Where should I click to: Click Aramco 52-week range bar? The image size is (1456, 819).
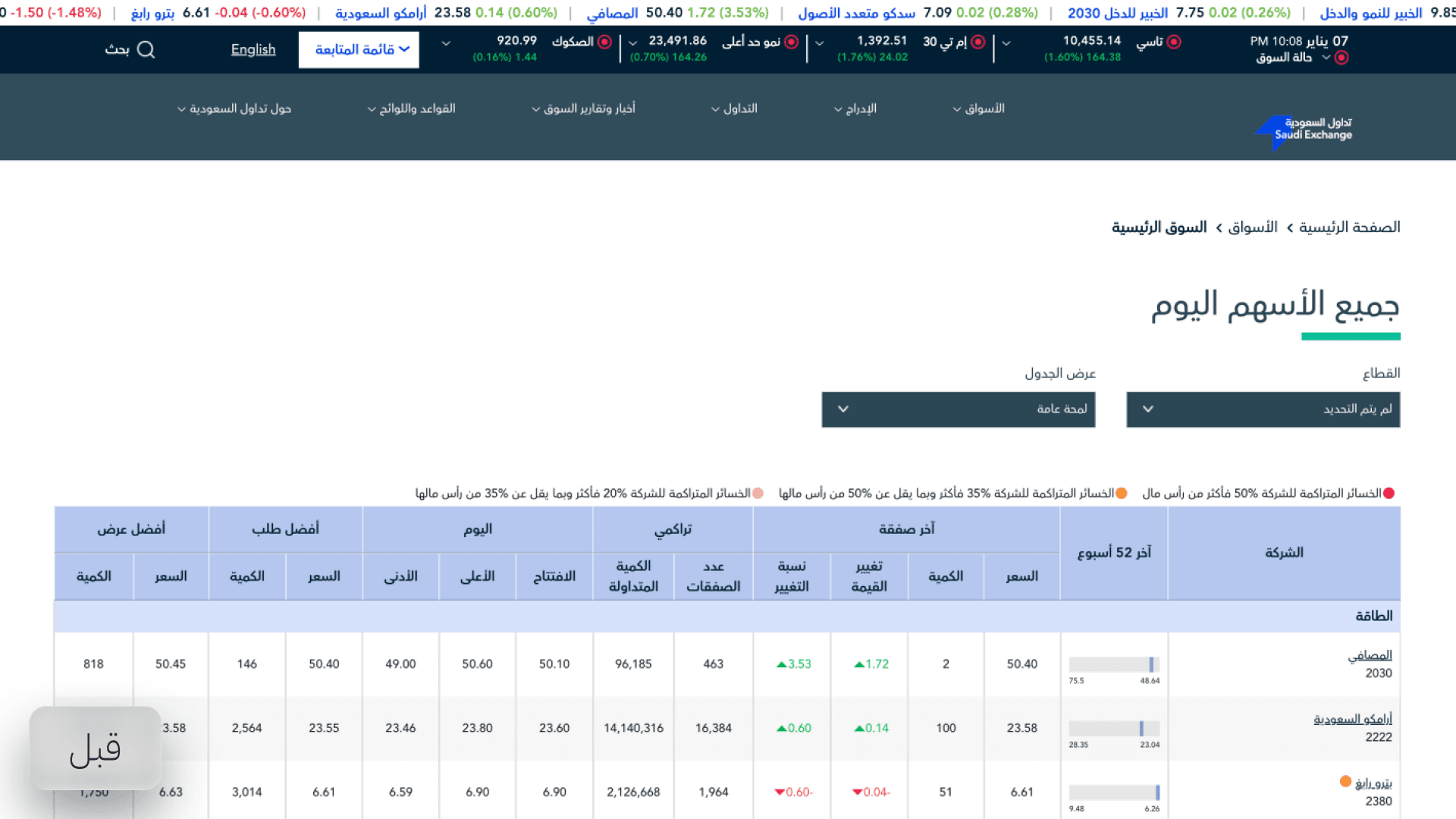point(1114,729)
